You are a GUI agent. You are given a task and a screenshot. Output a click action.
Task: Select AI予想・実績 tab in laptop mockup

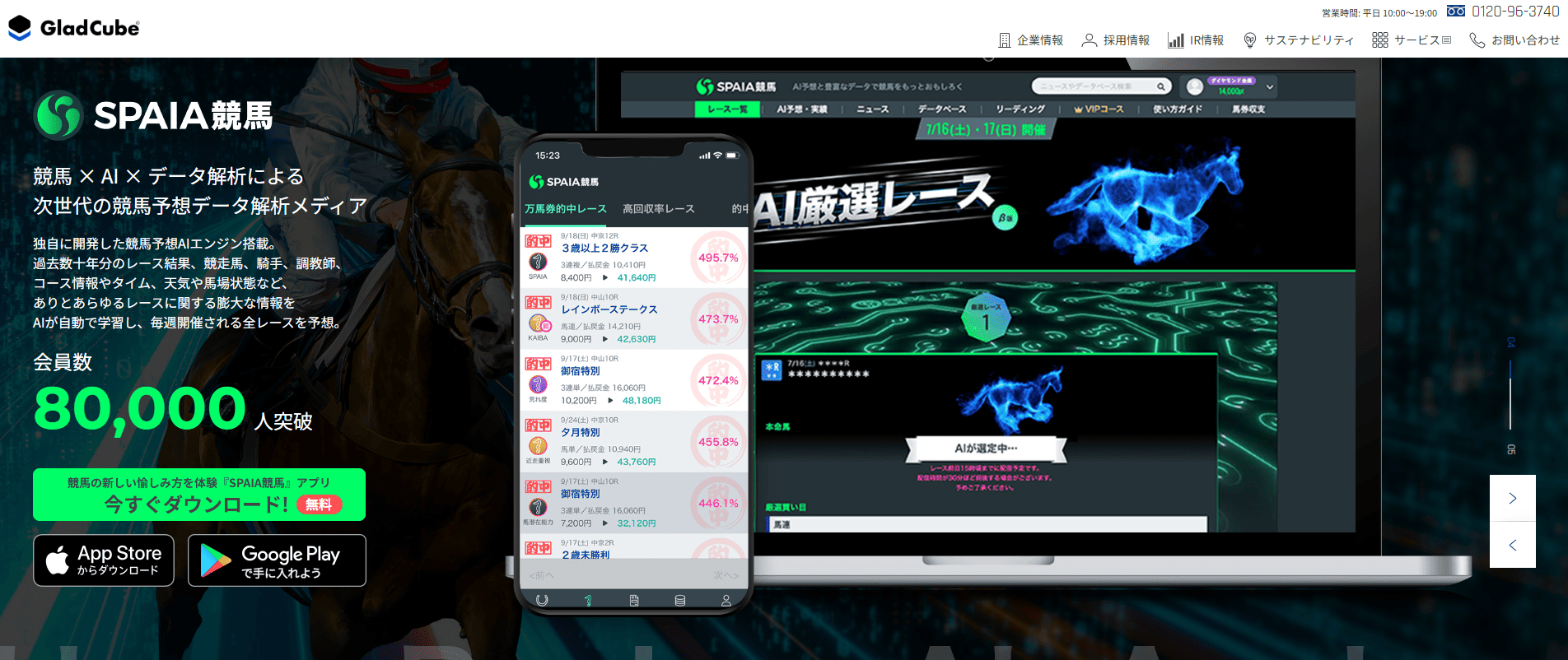click(x=802, y=109)
